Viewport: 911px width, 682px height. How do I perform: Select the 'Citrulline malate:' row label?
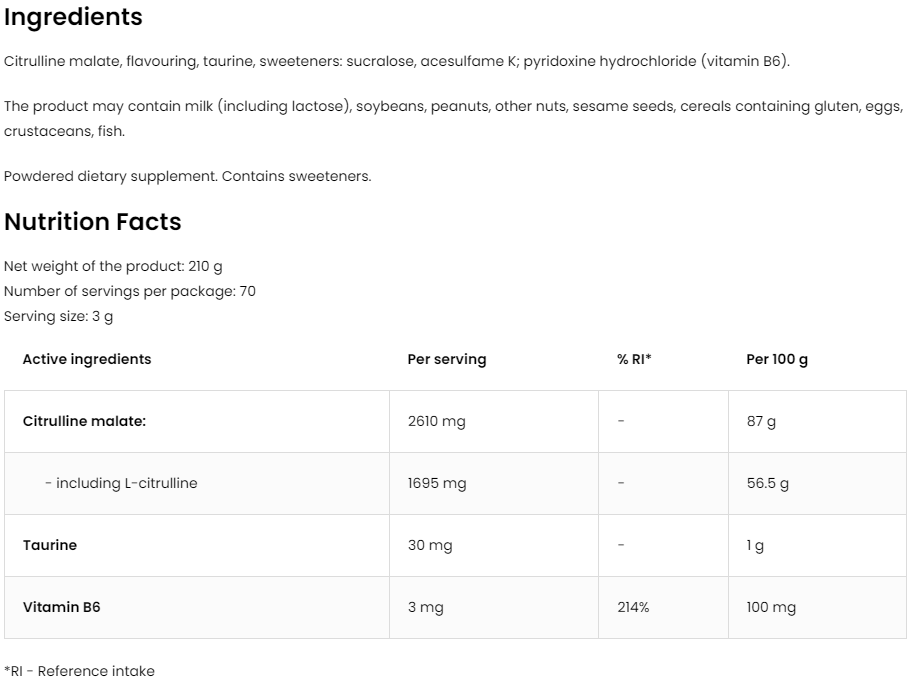coord(84,421)
